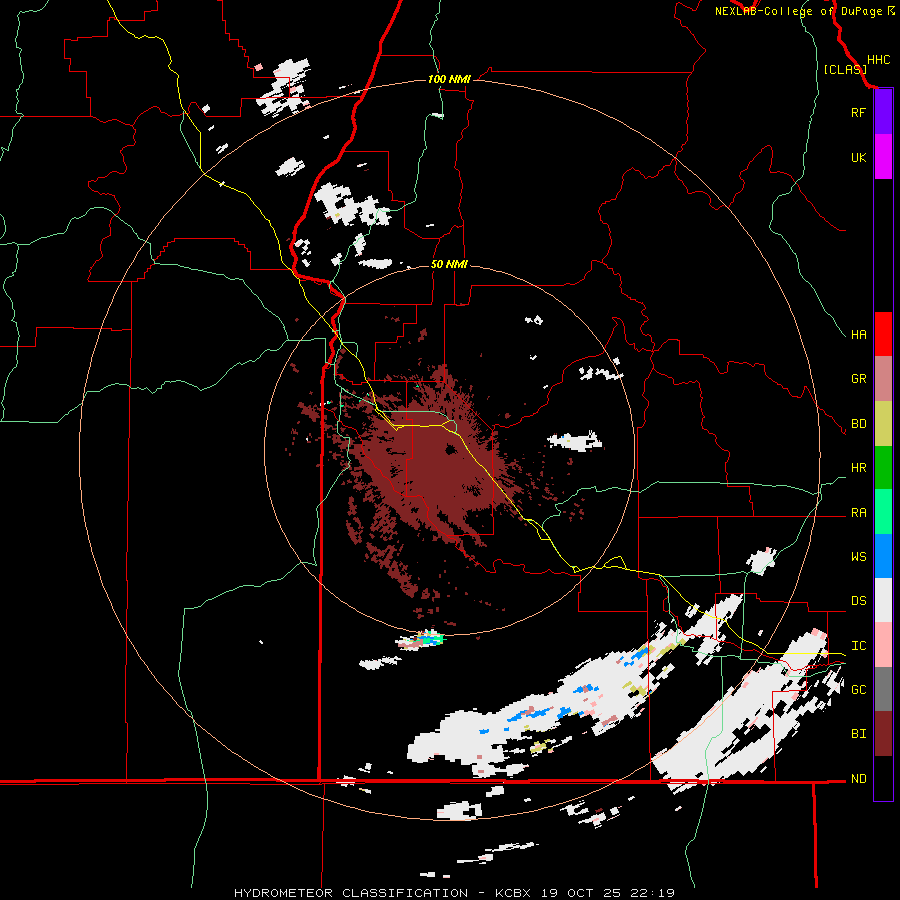Click the UK legend label
The width and height of the screenshot is (900, 900).
(858, 157)
